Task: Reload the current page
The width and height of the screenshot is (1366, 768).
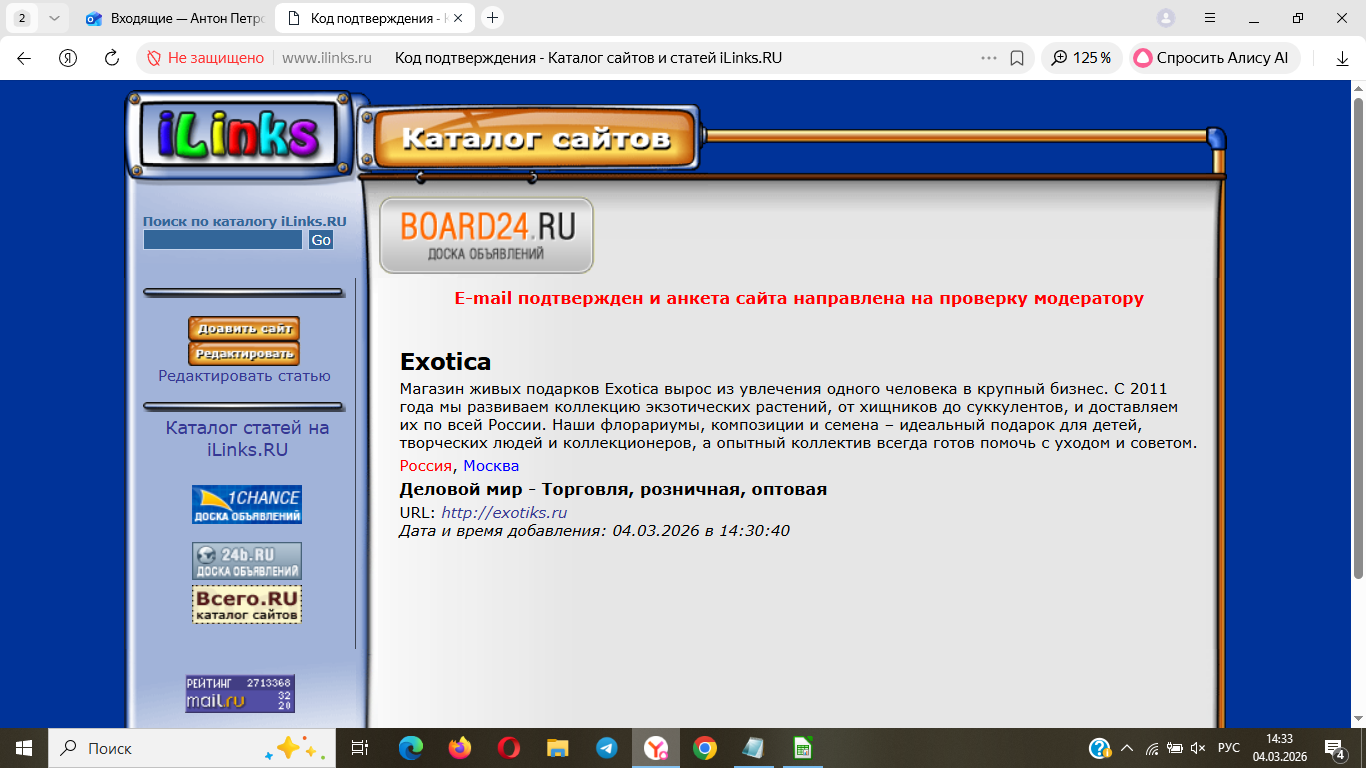Action: point(112,58)
